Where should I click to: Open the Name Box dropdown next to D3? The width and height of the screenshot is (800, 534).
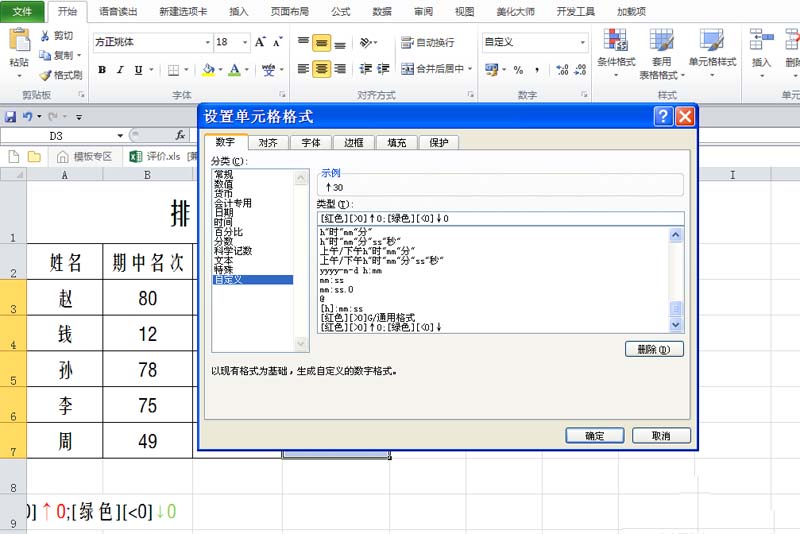click(120, 136)
